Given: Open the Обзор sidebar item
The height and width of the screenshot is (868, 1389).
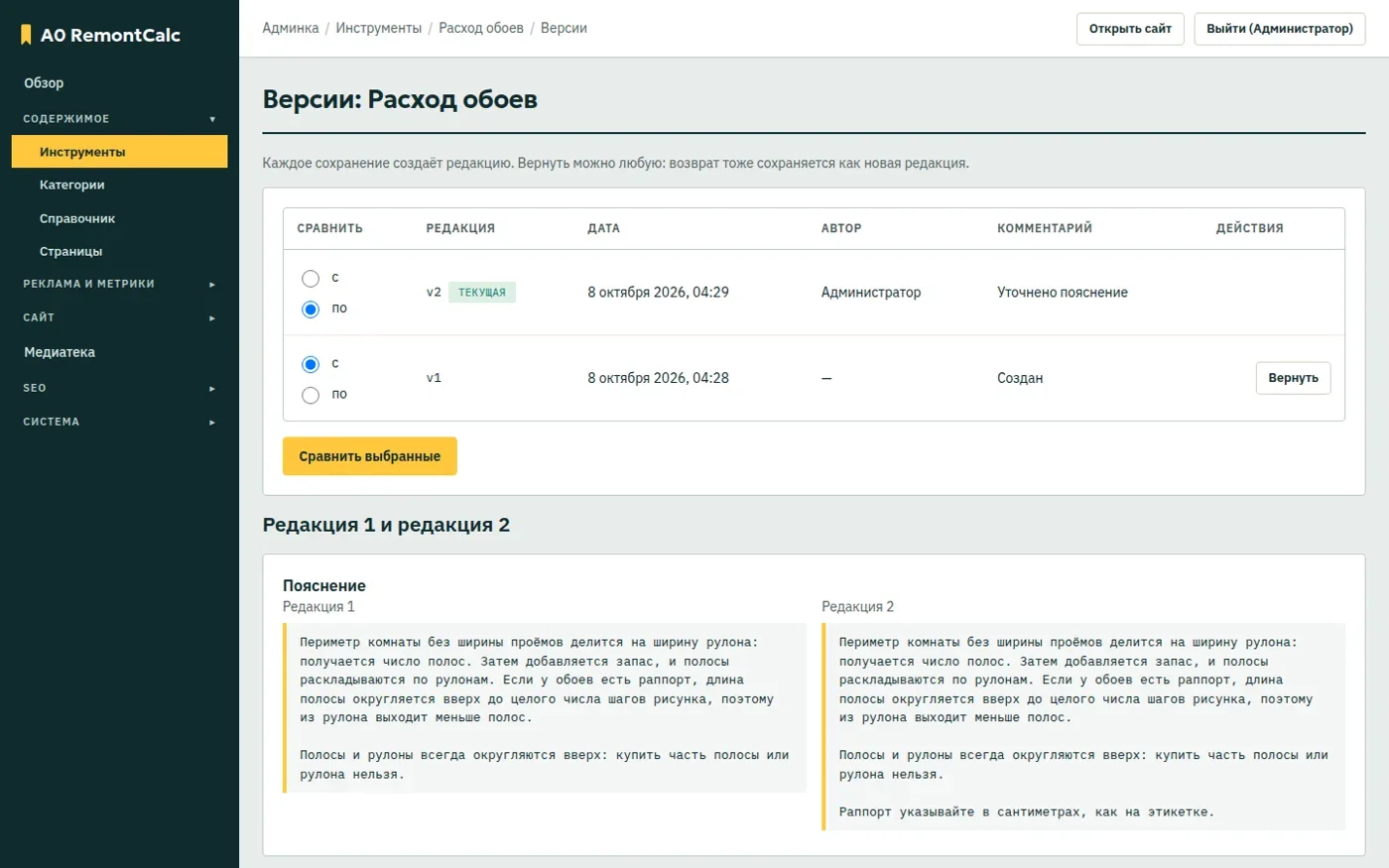Looking at the screenshot, I should pos(119,83).
